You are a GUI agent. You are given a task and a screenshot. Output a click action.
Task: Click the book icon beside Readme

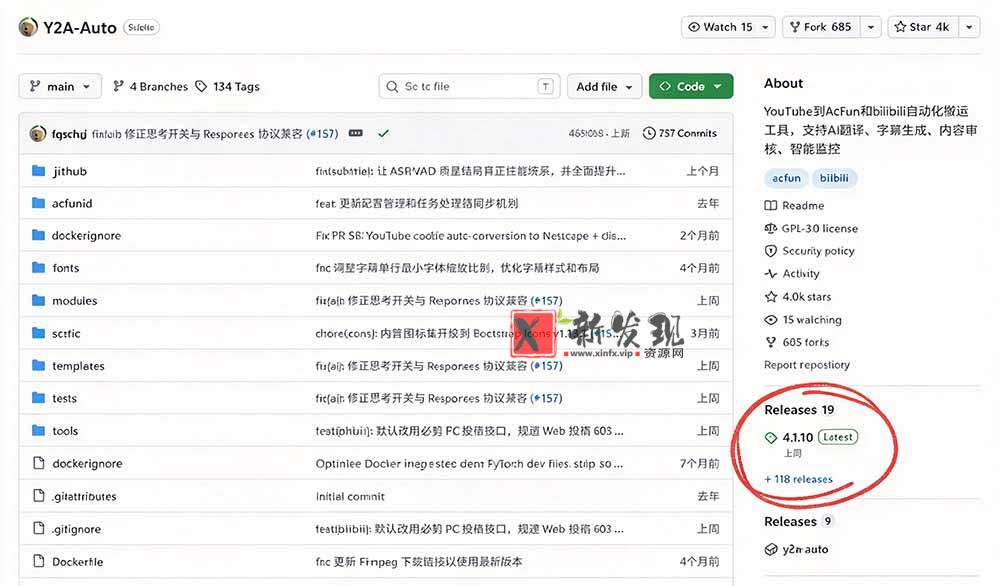click(770, 205)
